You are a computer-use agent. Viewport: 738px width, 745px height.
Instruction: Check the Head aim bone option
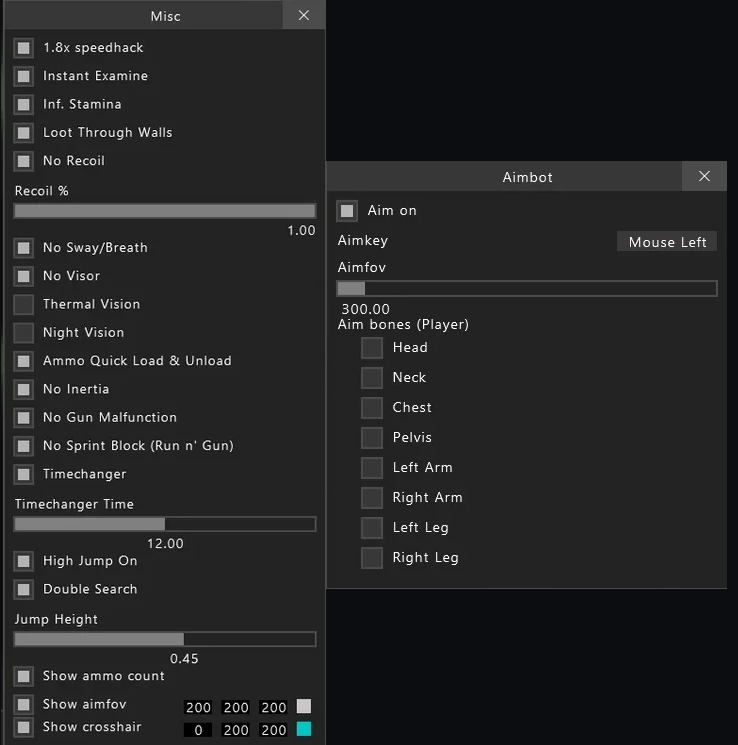tap(372, 348)
